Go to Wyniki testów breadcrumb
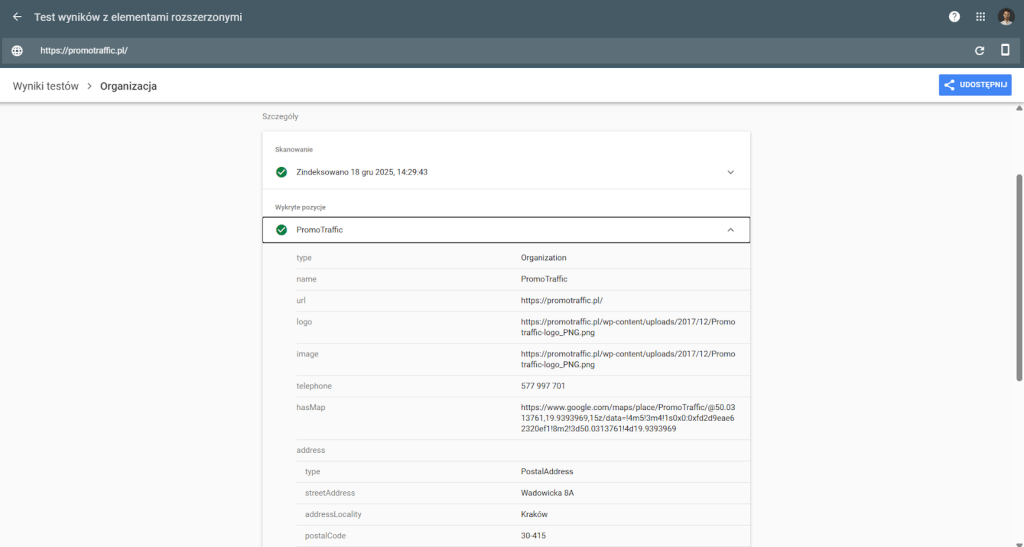Image resolution: width=1024 pixels, height=547 pixels. [45, 86]
